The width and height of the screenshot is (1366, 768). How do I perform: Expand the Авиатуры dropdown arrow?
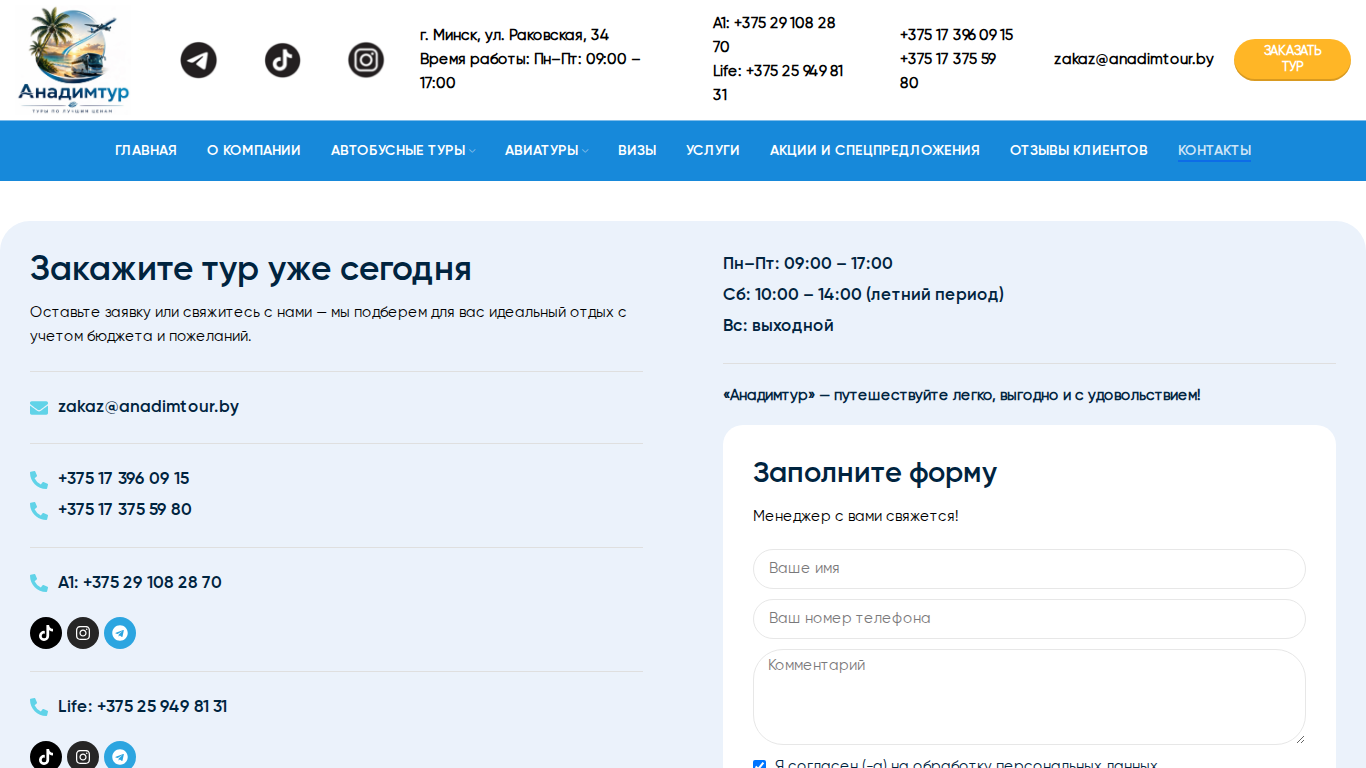(585, 151)
